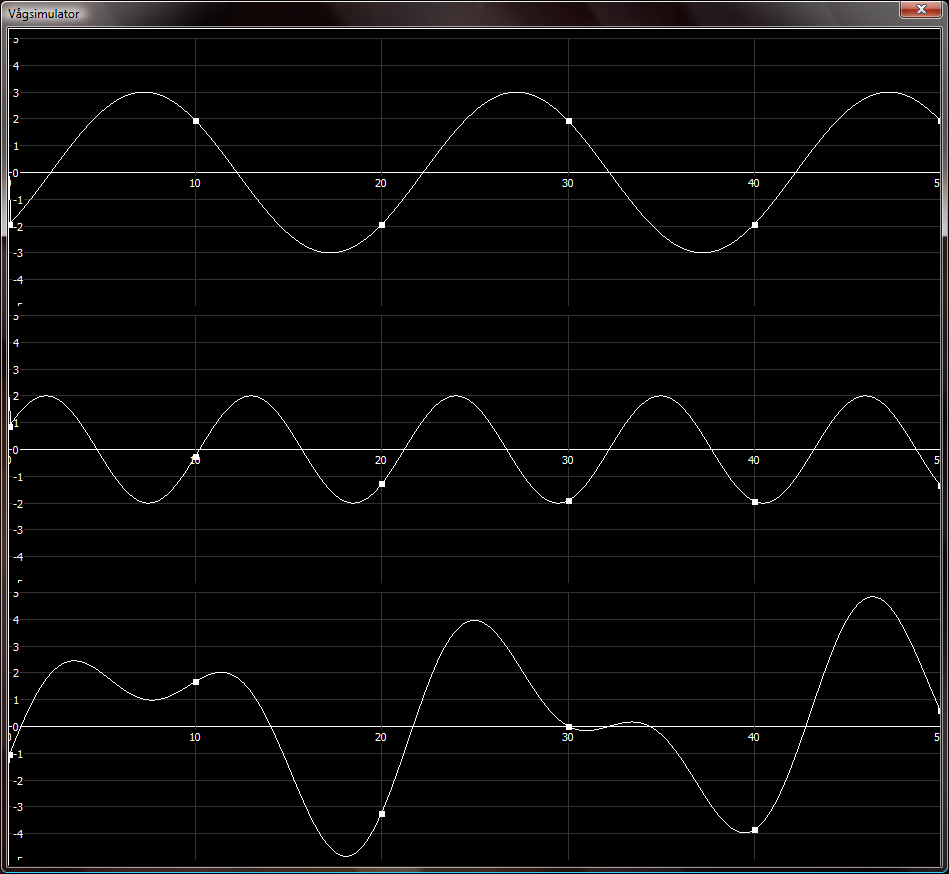The image size is (949, 874).
Task: Select the top graph marker at x=30
Action: 568,121
